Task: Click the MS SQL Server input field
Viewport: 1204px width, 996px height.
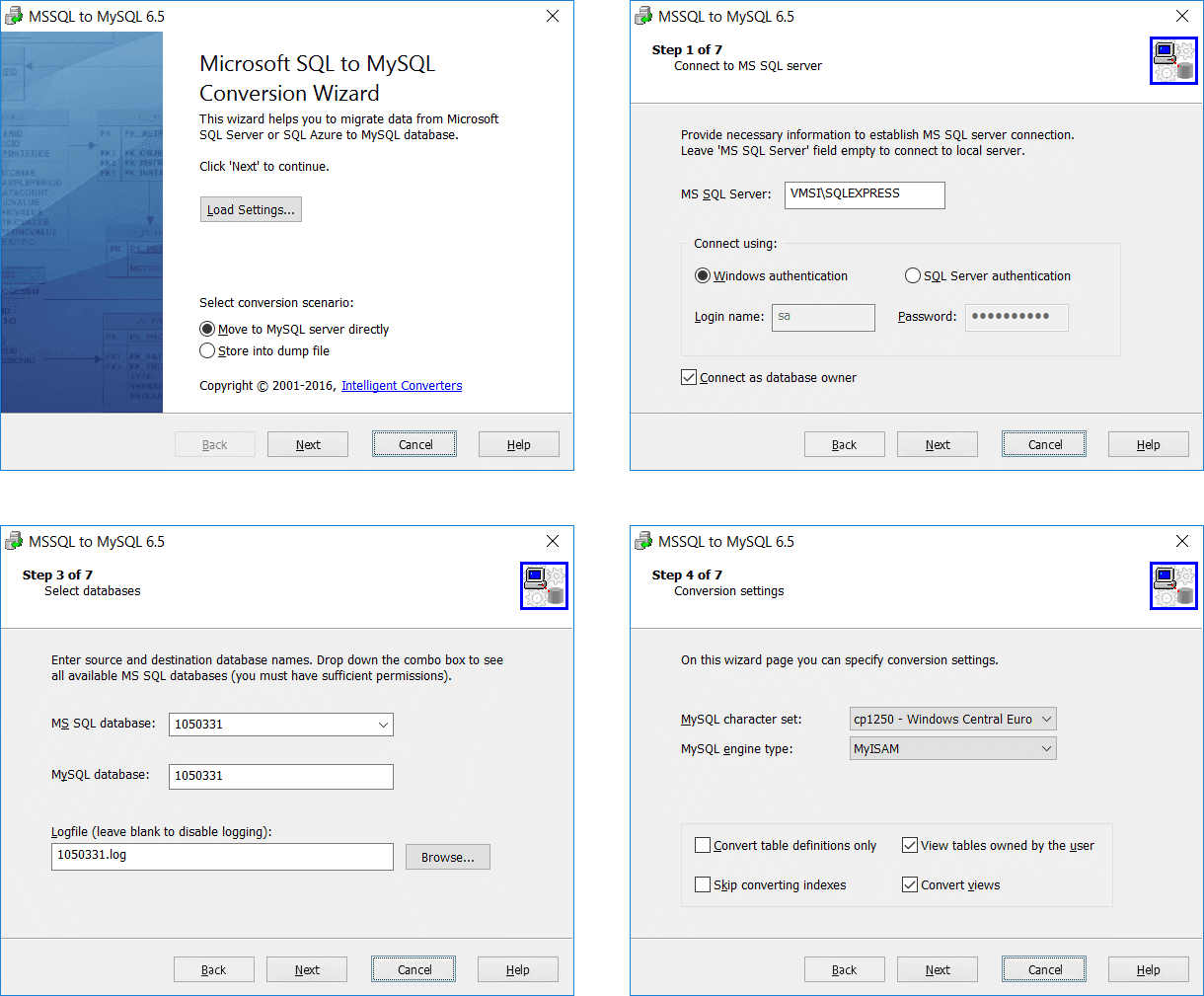Action: point(865,194)
